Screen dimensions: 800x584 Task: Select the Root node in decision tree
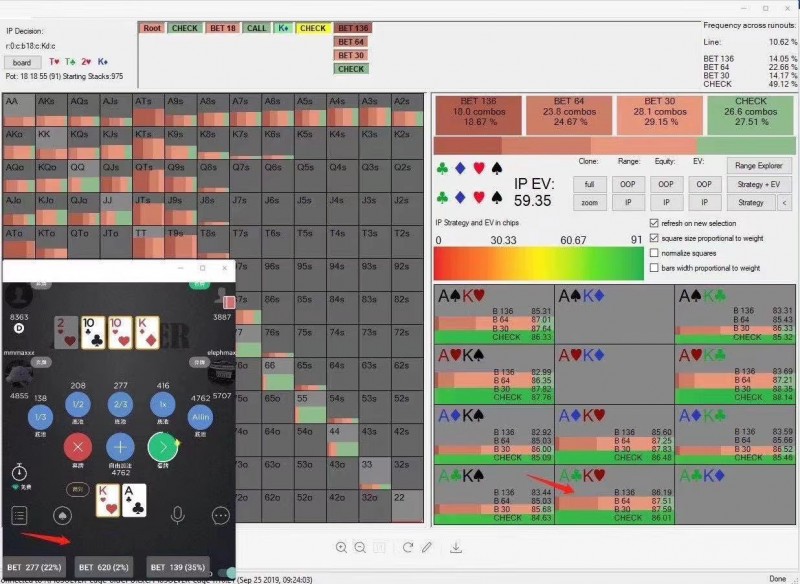(152, 28)
